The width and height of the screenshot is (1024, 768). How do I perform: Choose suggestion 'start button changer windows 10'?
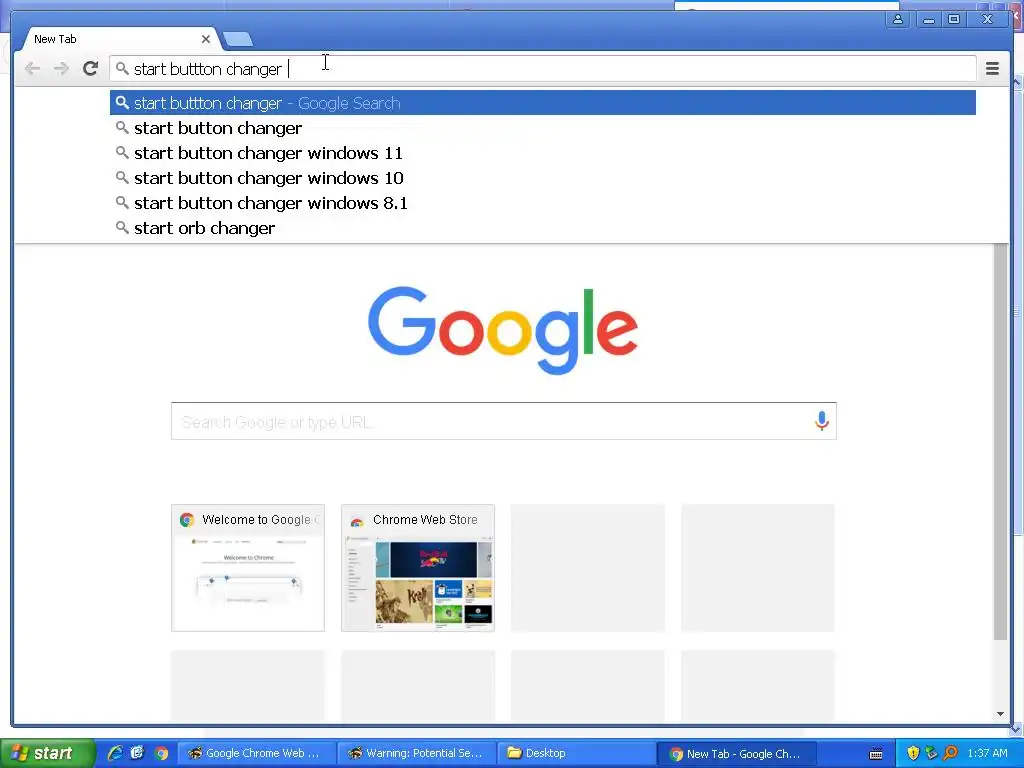tap(543, 178)
